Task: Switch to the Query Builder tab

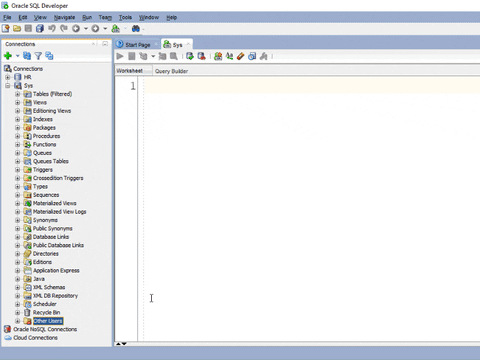Action: click(x=171, y=71)
